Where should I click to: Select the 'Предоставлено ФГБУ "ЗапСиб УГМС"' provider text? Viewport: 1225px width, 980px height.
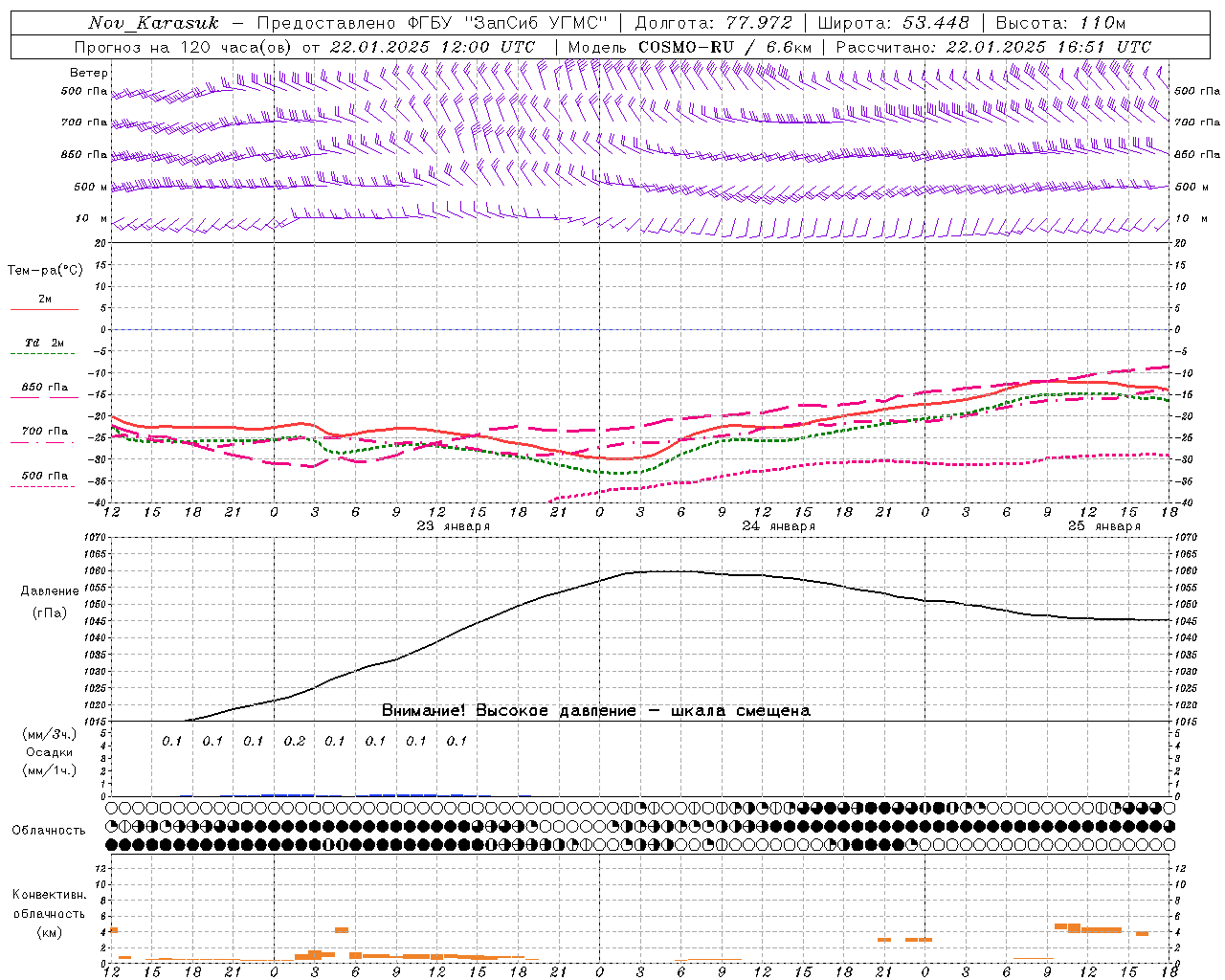click(434, 23)
